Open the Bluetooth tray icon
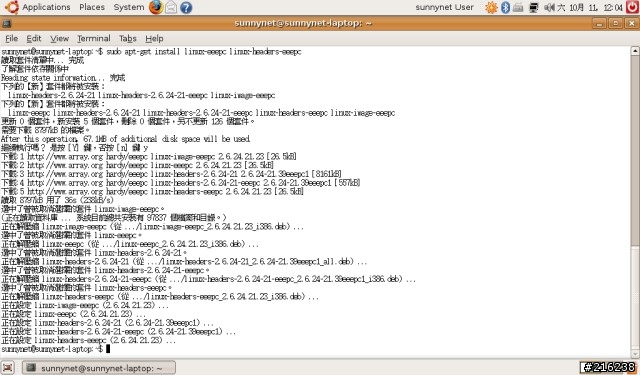 505,7
